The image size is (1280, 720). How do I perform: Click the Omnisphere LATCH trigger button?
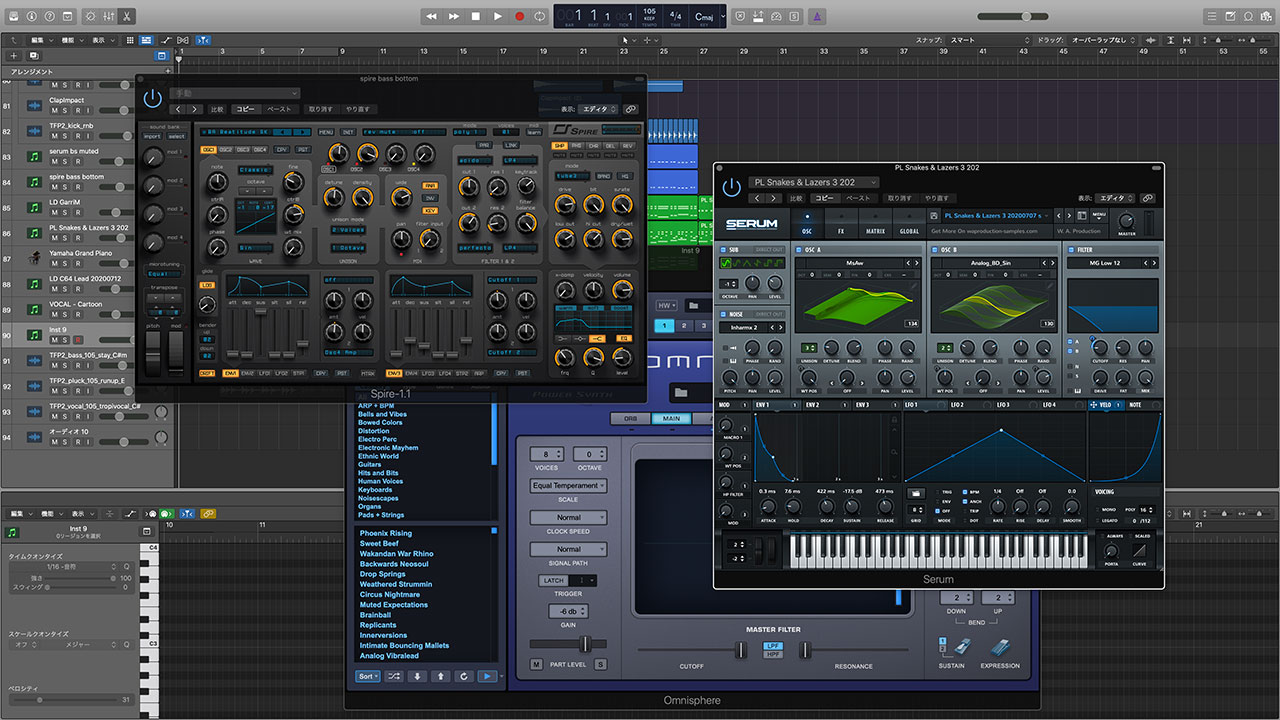[x=553, y=580]
